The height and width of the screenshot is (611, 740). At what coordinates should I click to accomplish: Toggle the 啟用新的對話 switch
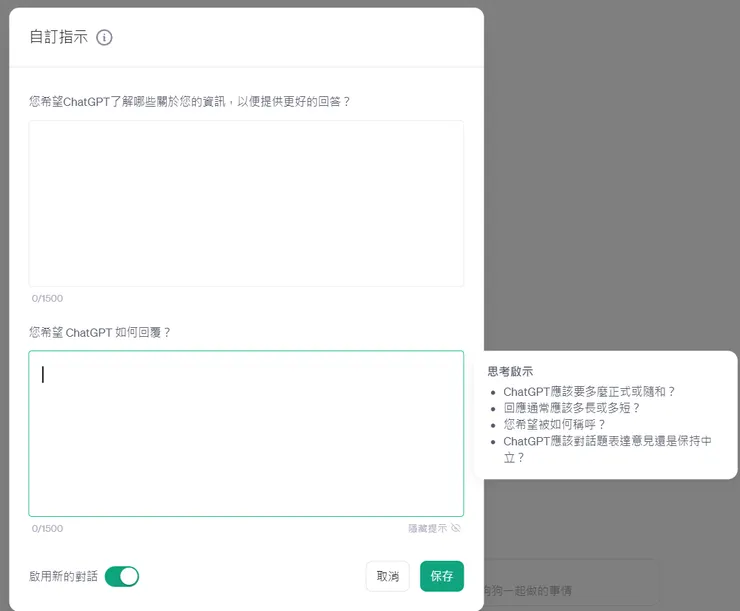click(122, 577)
